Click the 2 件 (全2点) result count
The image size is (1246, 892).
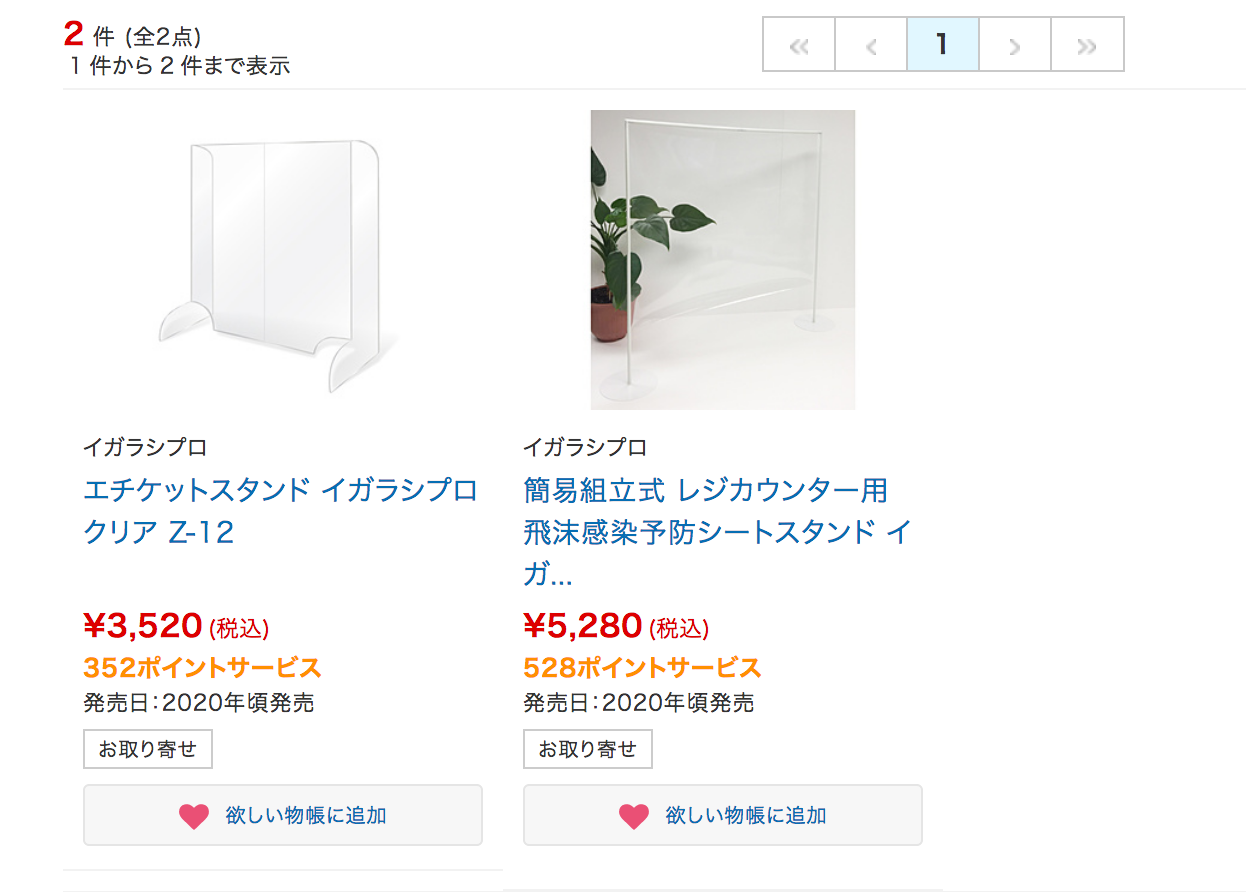pos(132,36)
